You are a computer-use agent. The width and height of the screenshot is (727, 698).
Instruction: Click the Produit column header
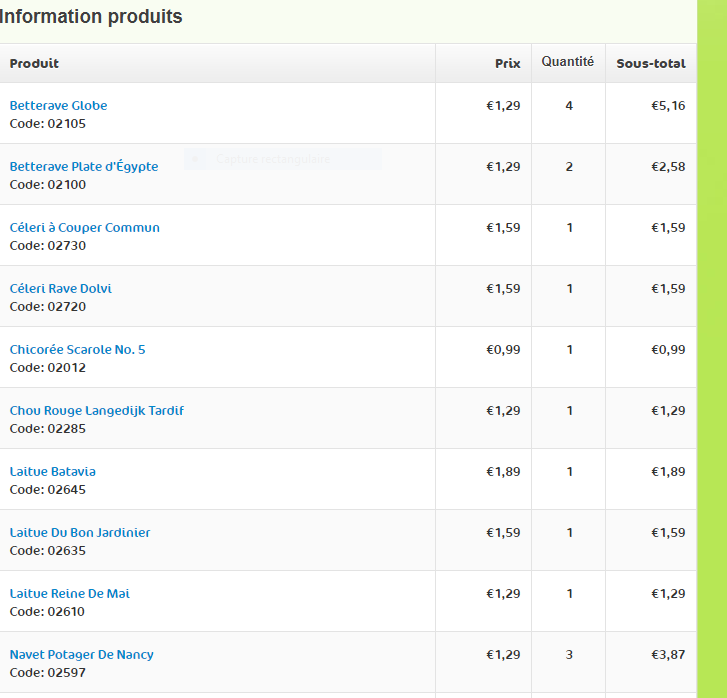pyautogui.click(x=35, y=64)
